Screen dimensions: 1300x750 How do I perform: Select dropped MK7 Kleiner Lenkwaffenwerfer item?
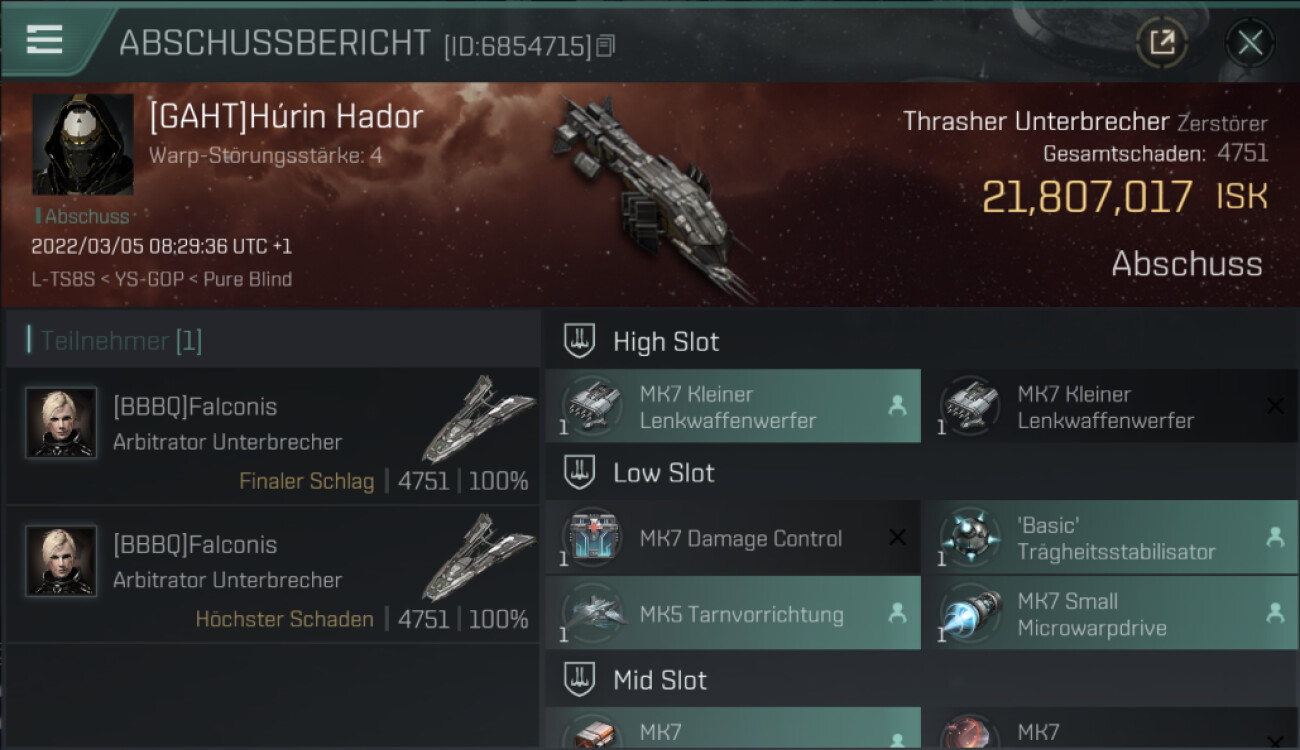pos(733,406)
